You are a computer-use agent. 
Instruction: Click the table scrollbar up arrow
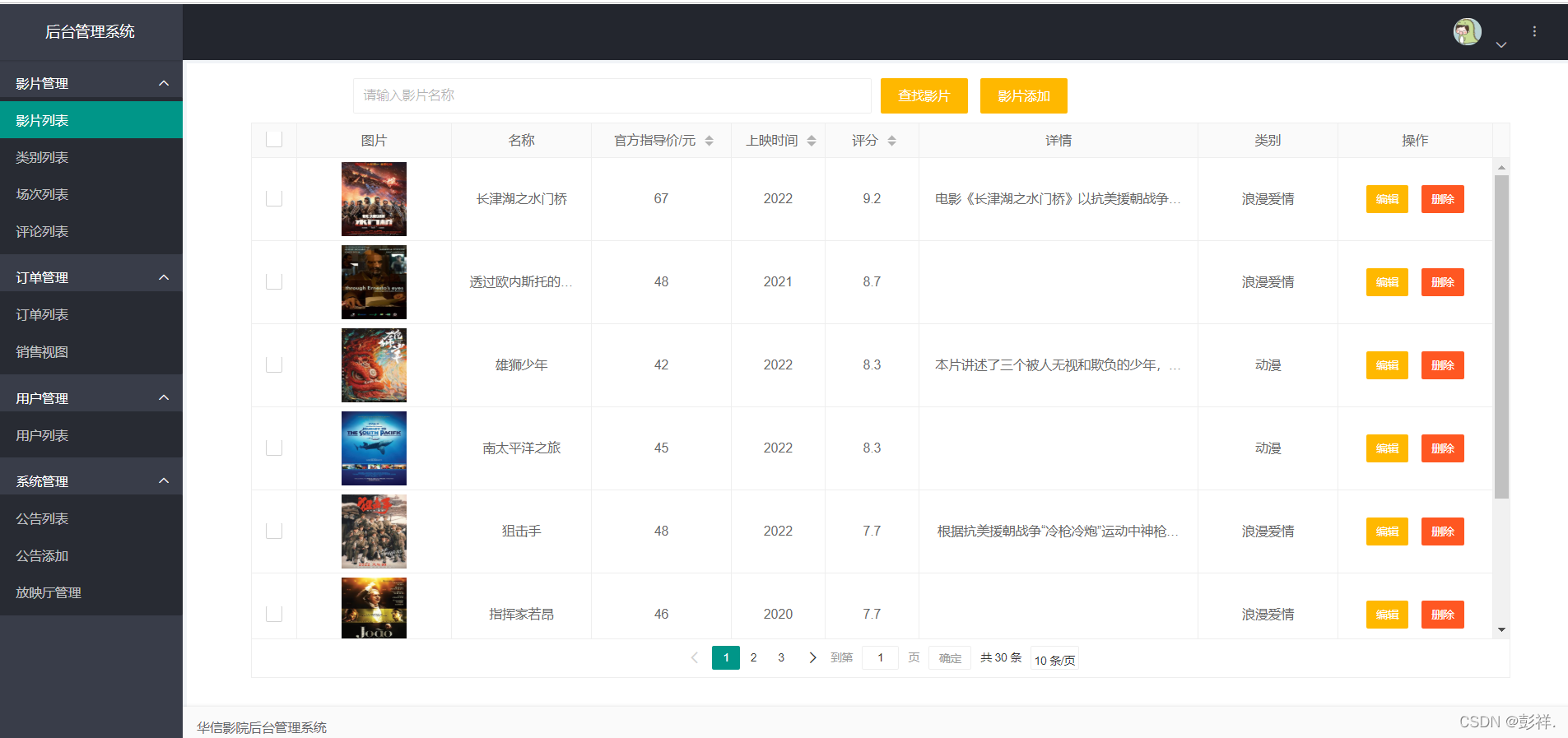tap(1501, 167)
